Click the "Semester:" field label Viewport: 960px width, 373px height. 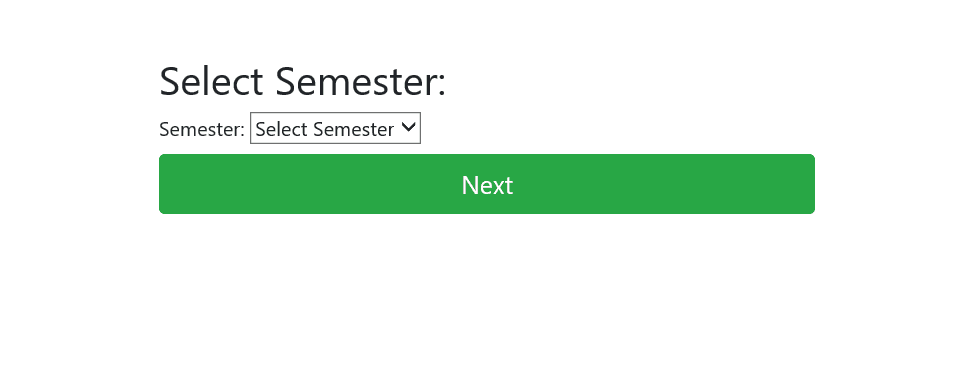pyautogui.click(x=201, y=129)
